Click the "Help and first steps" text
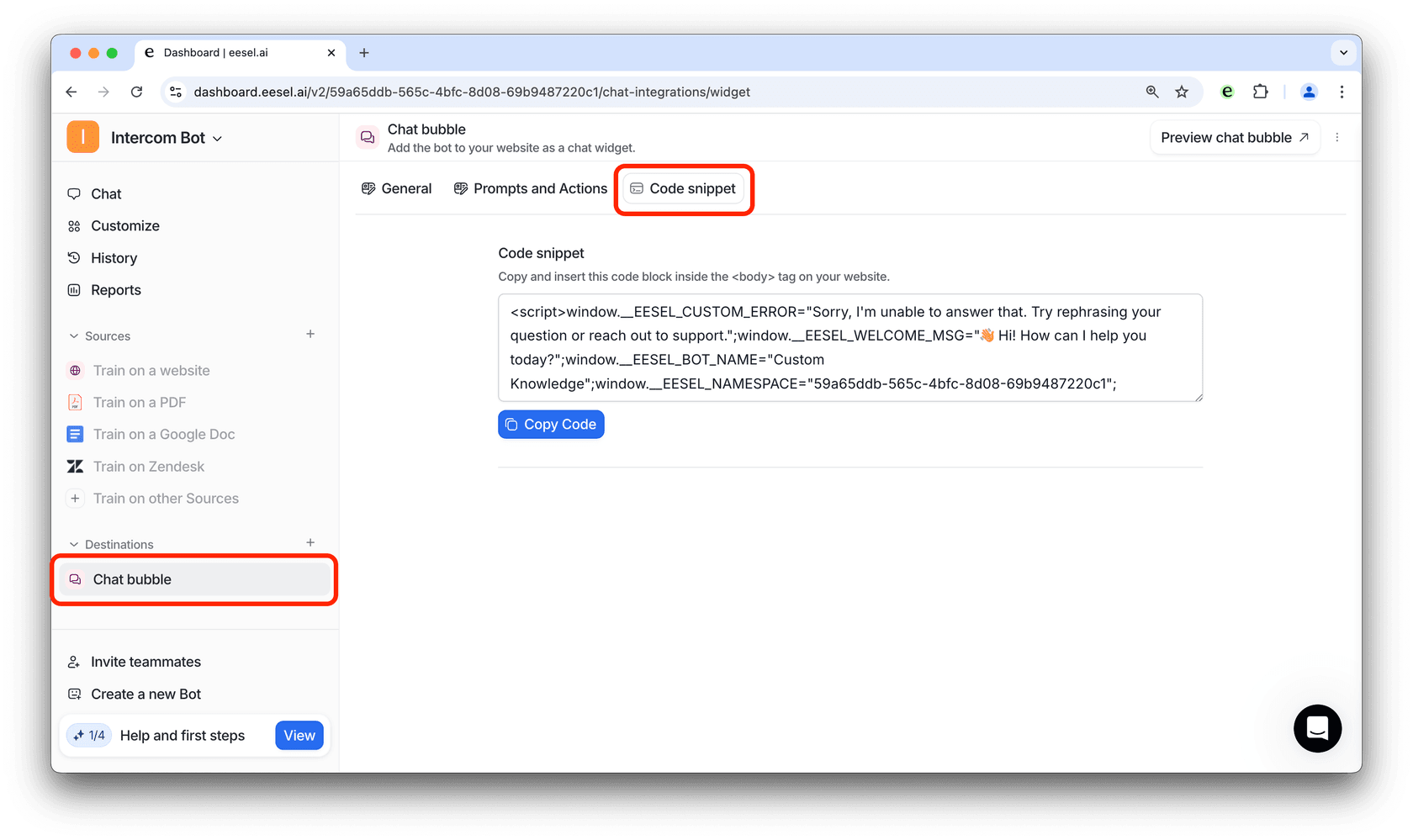 [183, 735]
